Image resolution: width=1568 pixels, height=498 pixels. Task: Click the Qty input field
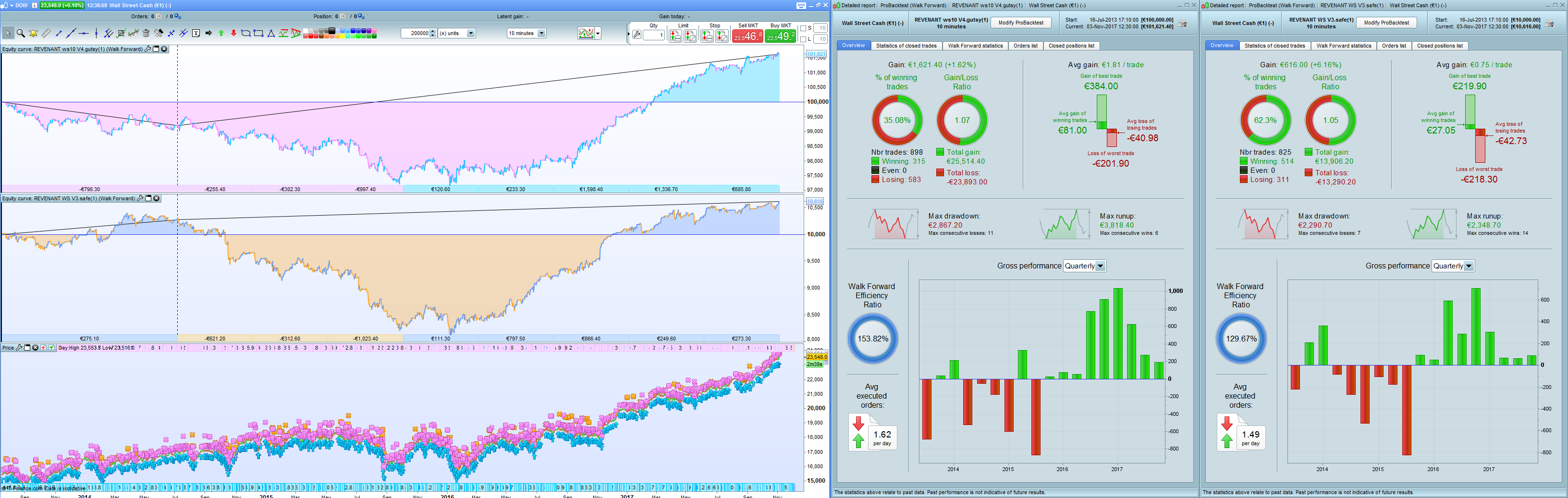click(654, 36)
